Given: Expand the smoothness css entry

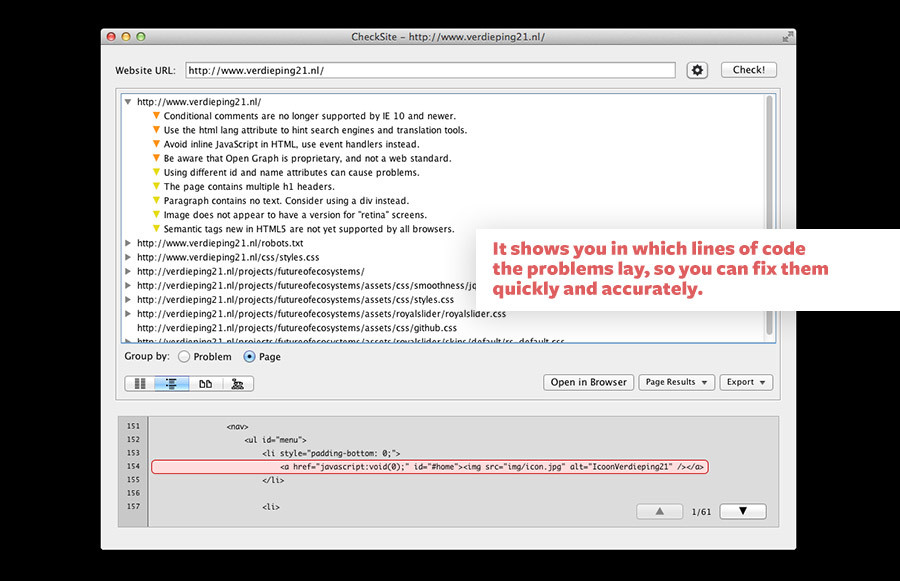Looking at the screenshot, I should coord(128,285).
